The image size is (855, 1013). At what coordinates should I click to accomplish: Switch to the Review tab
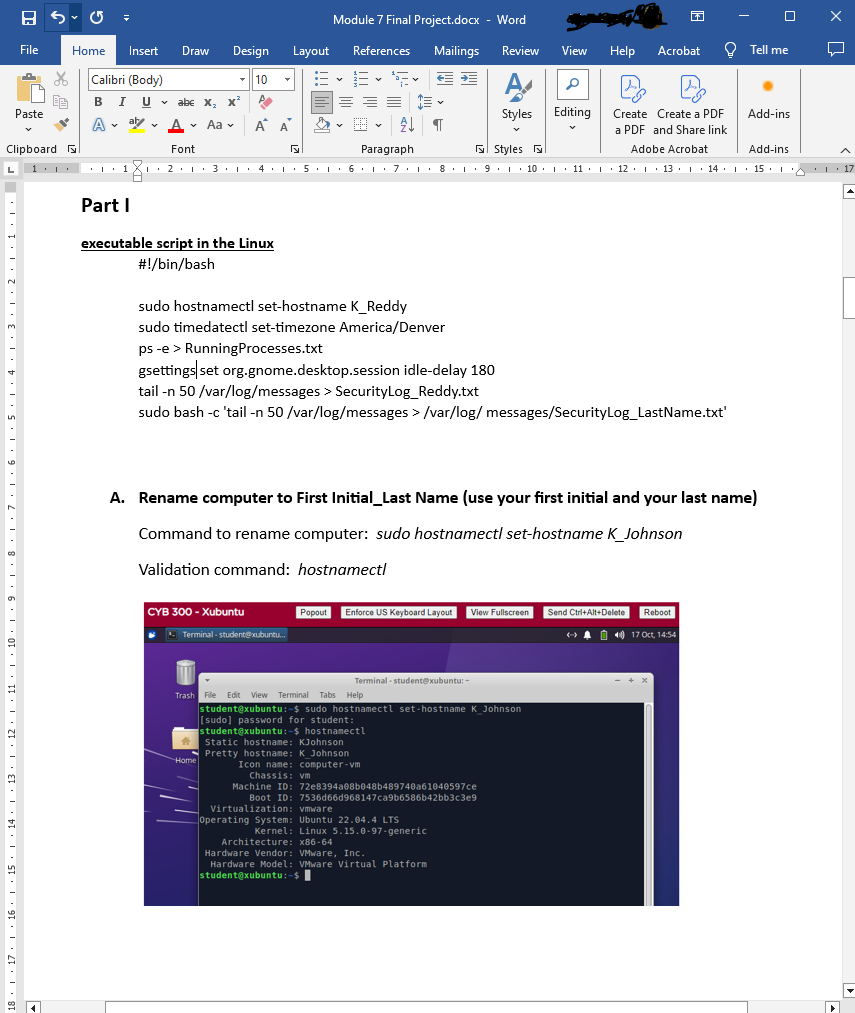(520, 50)
